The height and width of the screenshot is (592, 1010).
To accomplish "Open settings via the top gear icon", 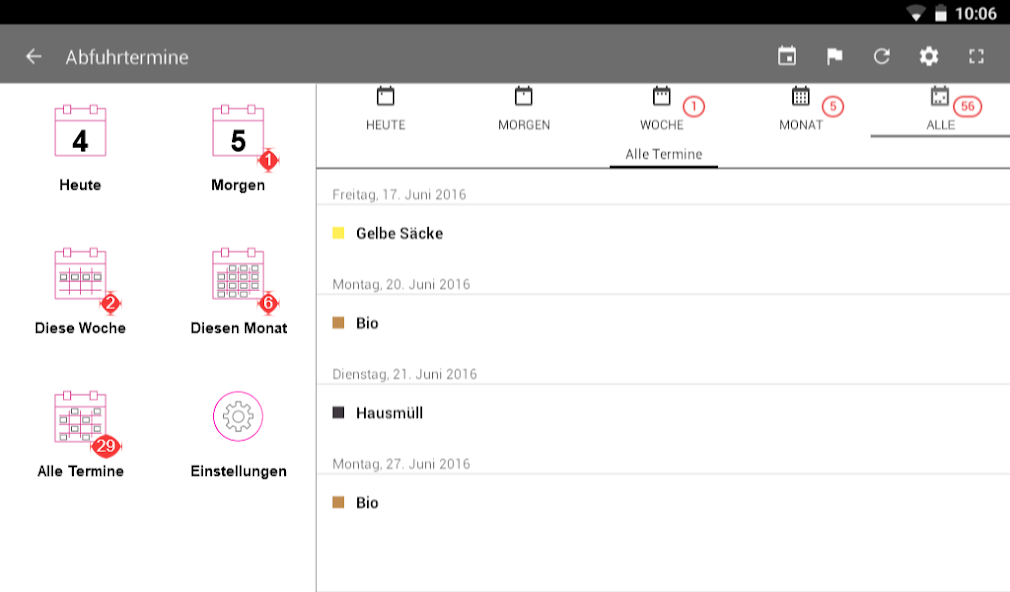I will coord(928,57).
